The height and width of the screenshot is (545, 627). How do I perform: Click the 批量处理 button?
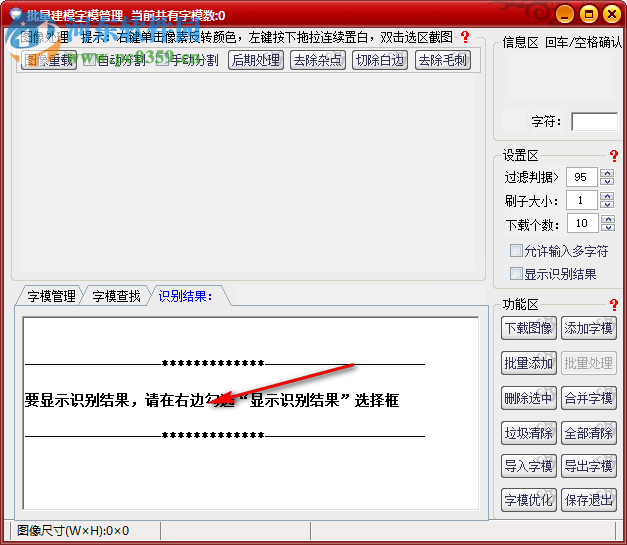pyautogui.click(x=589, y=363)
